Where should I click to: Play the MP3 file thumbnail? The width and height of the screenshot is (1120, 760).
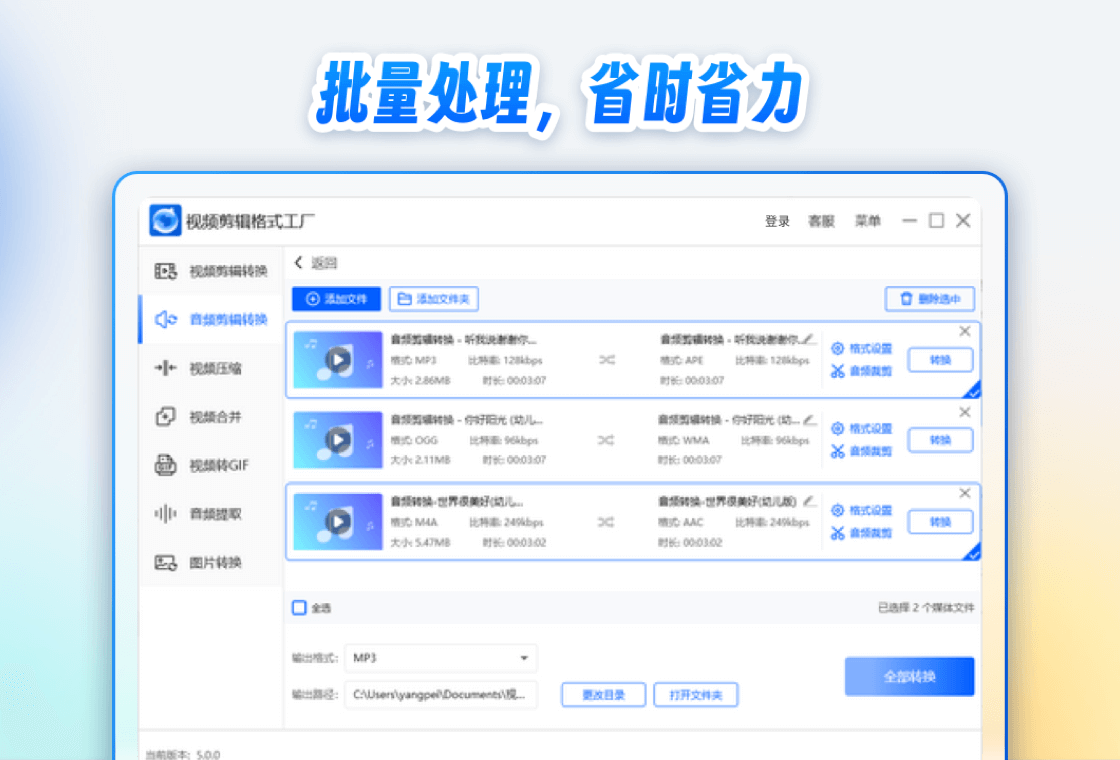[x=338, y=359]
